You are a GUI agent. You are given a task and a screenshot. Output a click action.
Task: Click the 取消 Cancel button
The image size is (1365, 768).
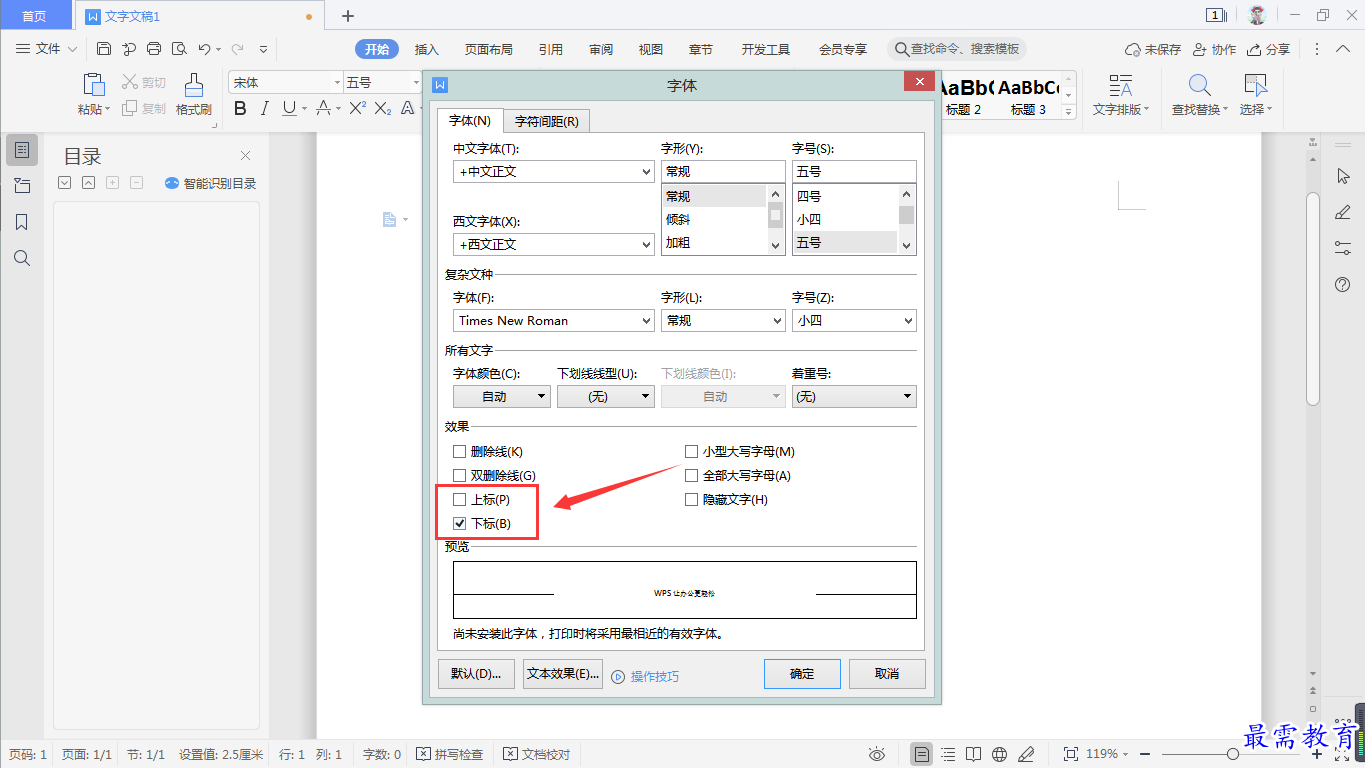[887, 674]
